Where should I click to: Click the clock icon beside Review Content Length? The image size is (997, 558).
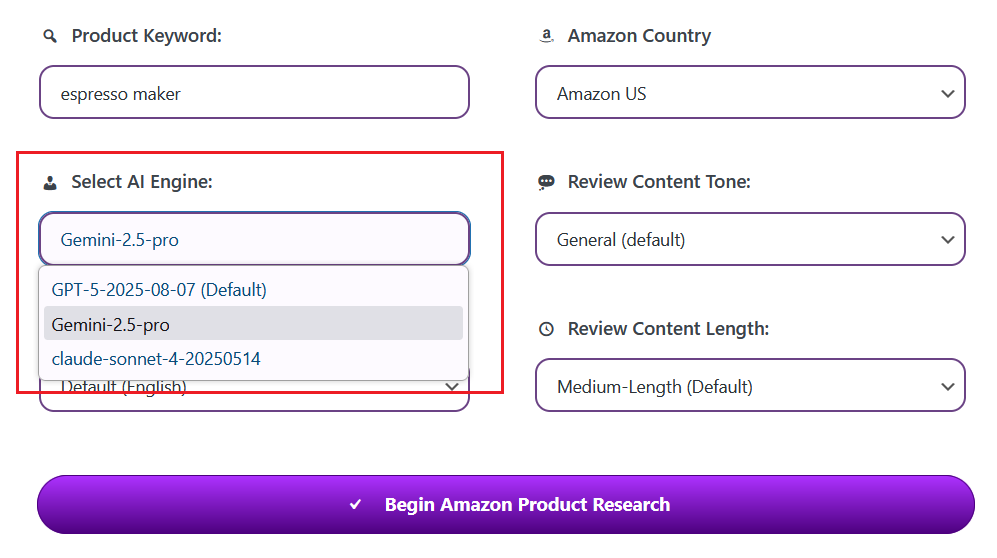tap(546, 329)
